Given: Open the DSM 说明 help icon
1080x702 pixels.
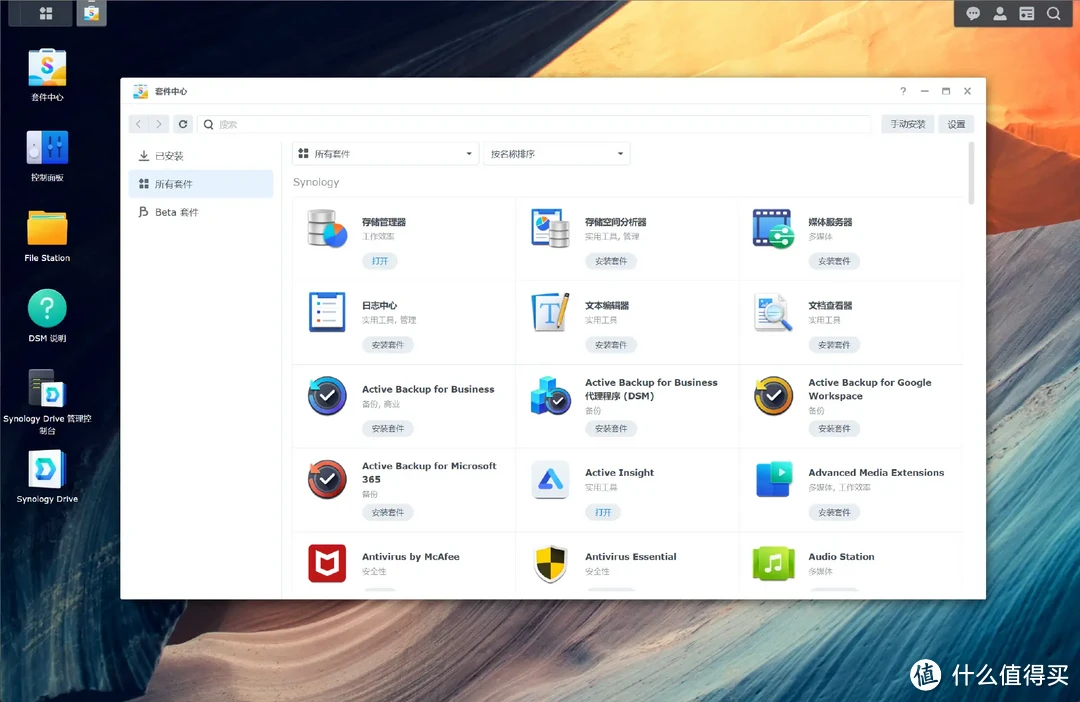Looking at the screenshot, I should (x=47, y=310).
